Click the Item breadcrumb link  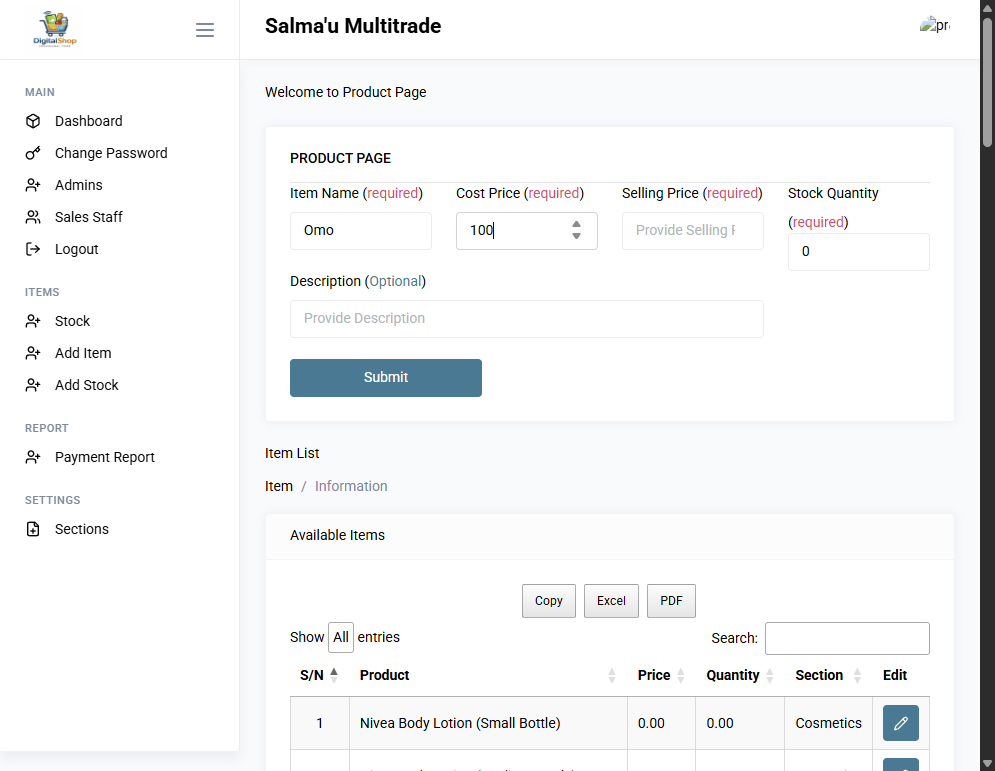[x=279, y=486]
